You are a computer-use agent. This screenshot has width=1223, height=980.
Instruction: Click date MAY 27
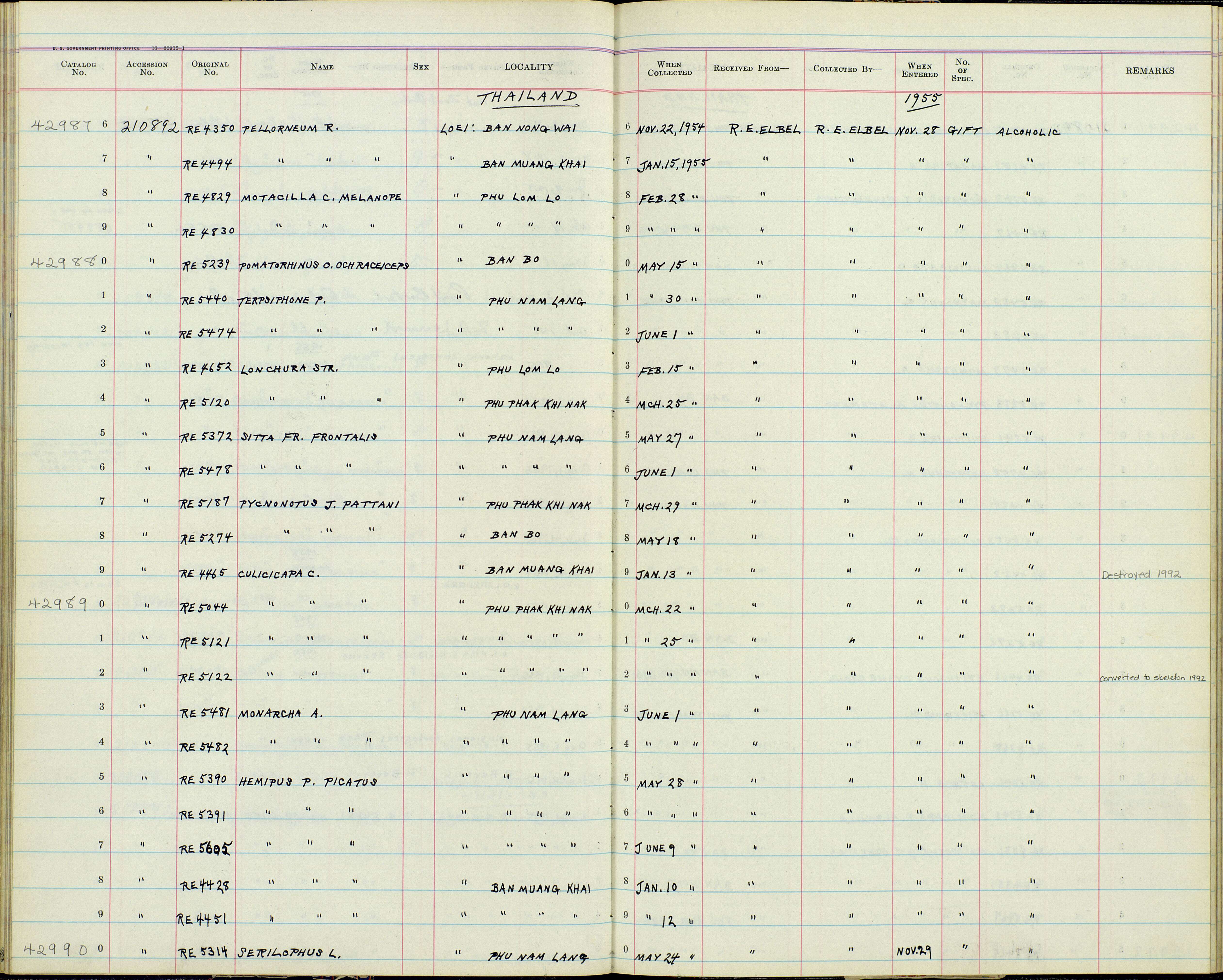click(660, 439)
